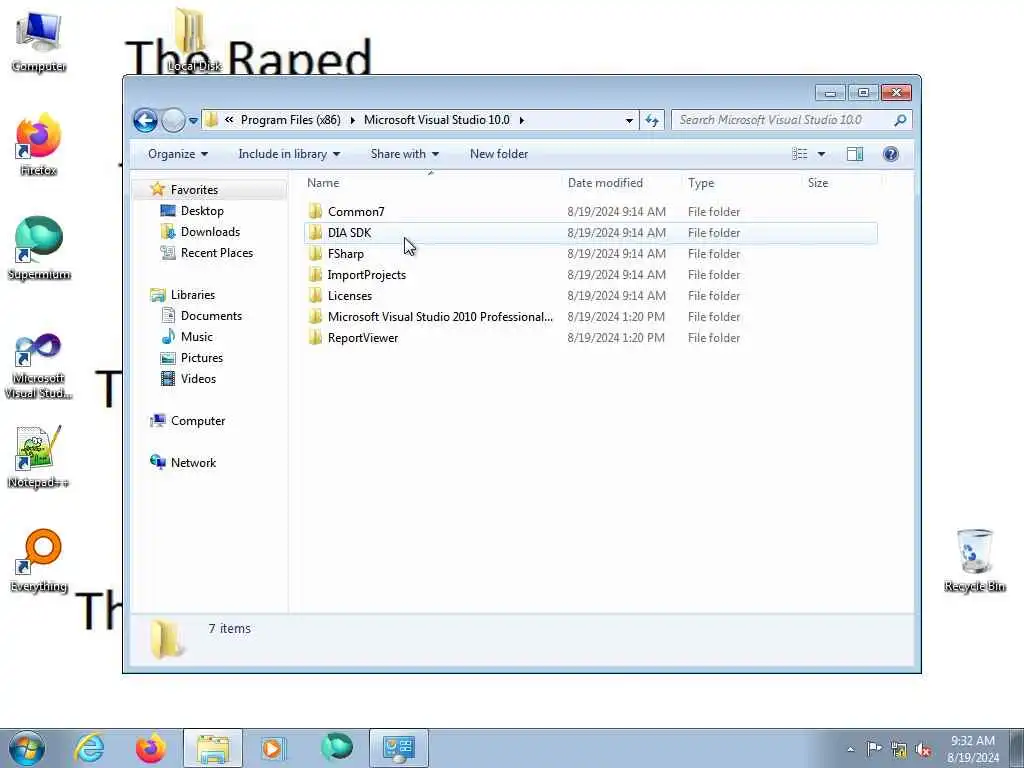Open Documents library in navigation pane

(x=211, y=316)
